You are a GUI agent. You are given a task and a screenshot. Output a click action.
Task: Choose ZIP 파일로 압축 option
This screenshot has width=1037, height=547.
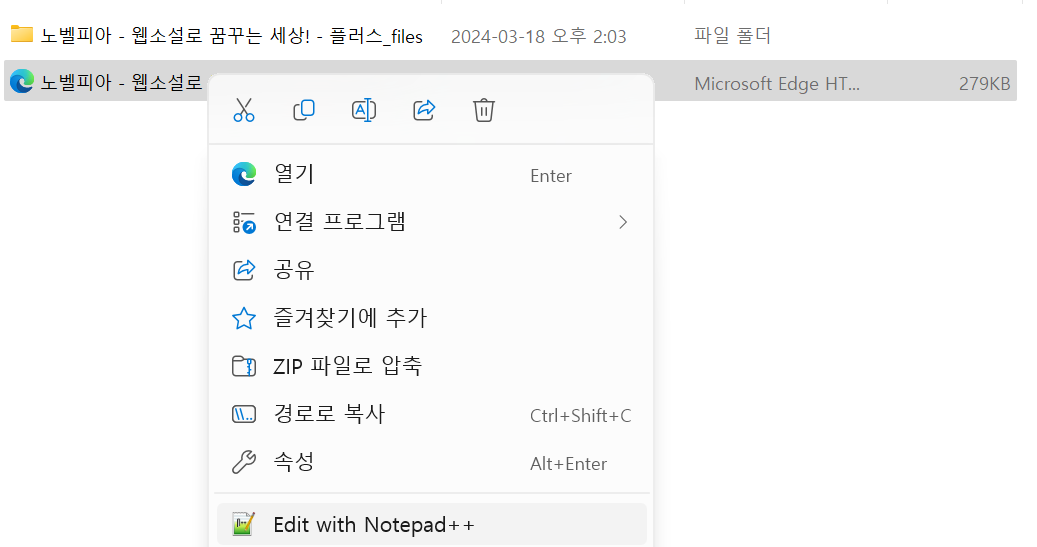click(431, 366)
